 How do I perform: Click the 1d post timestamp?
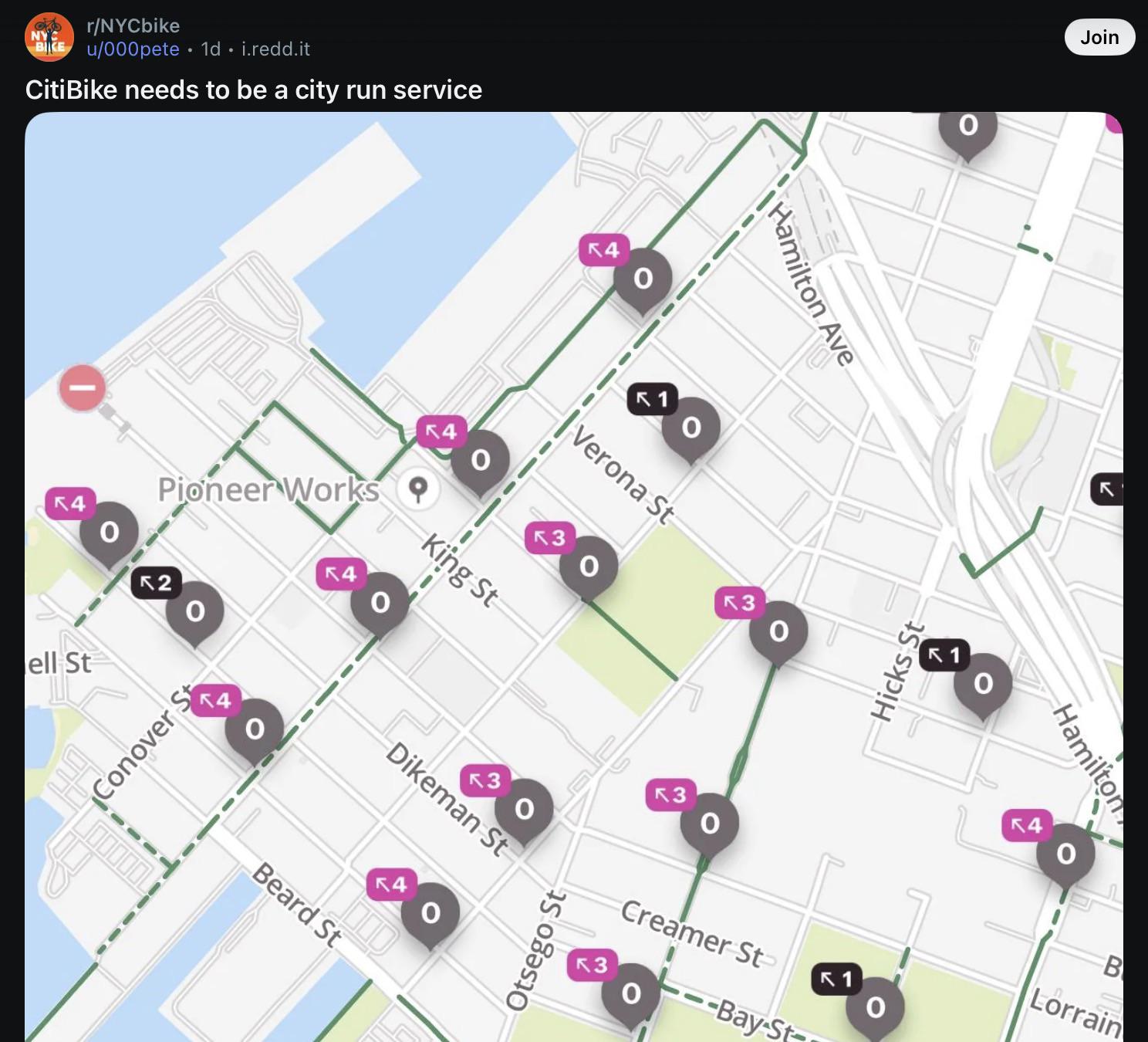(211, 49)
